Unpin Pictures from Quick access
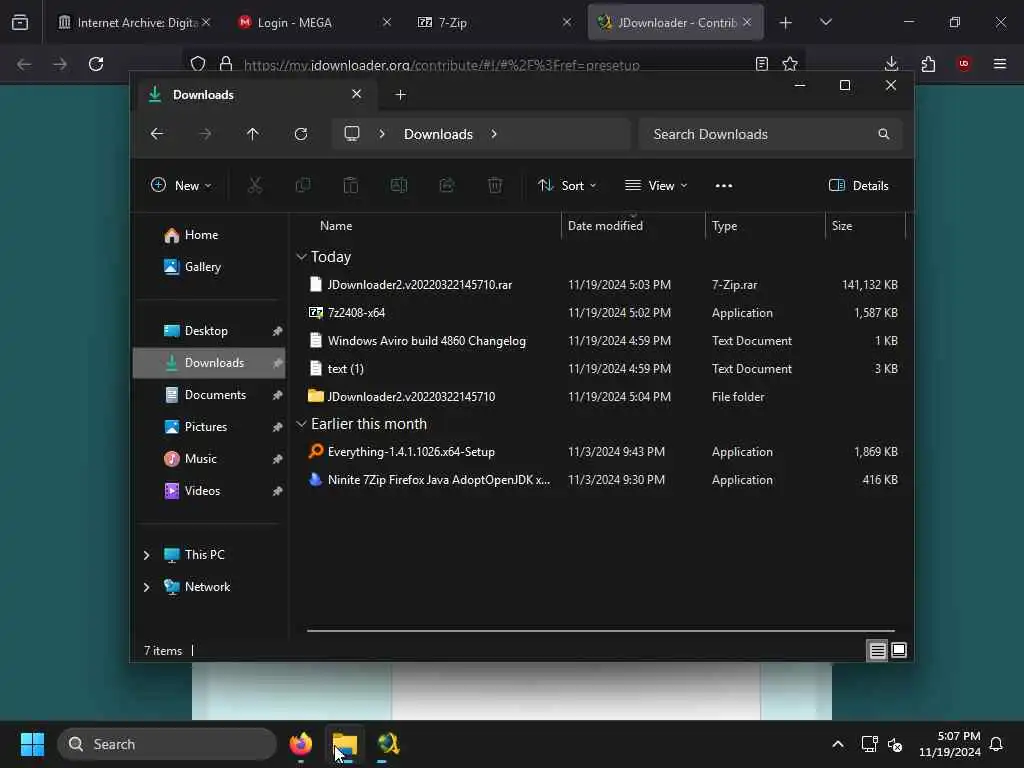 (278, 427)
